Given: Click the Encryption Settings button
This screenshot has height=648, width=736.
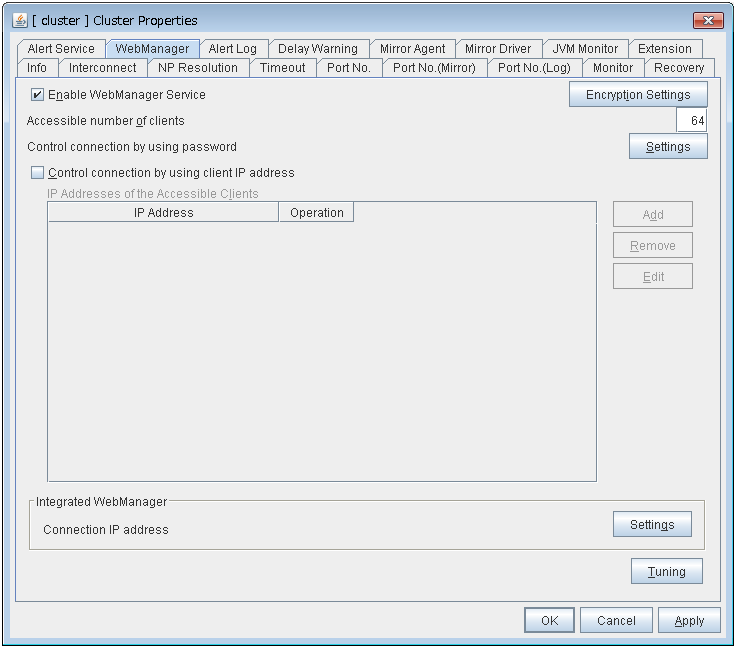Looking at the screenshot, I should 638,95.
